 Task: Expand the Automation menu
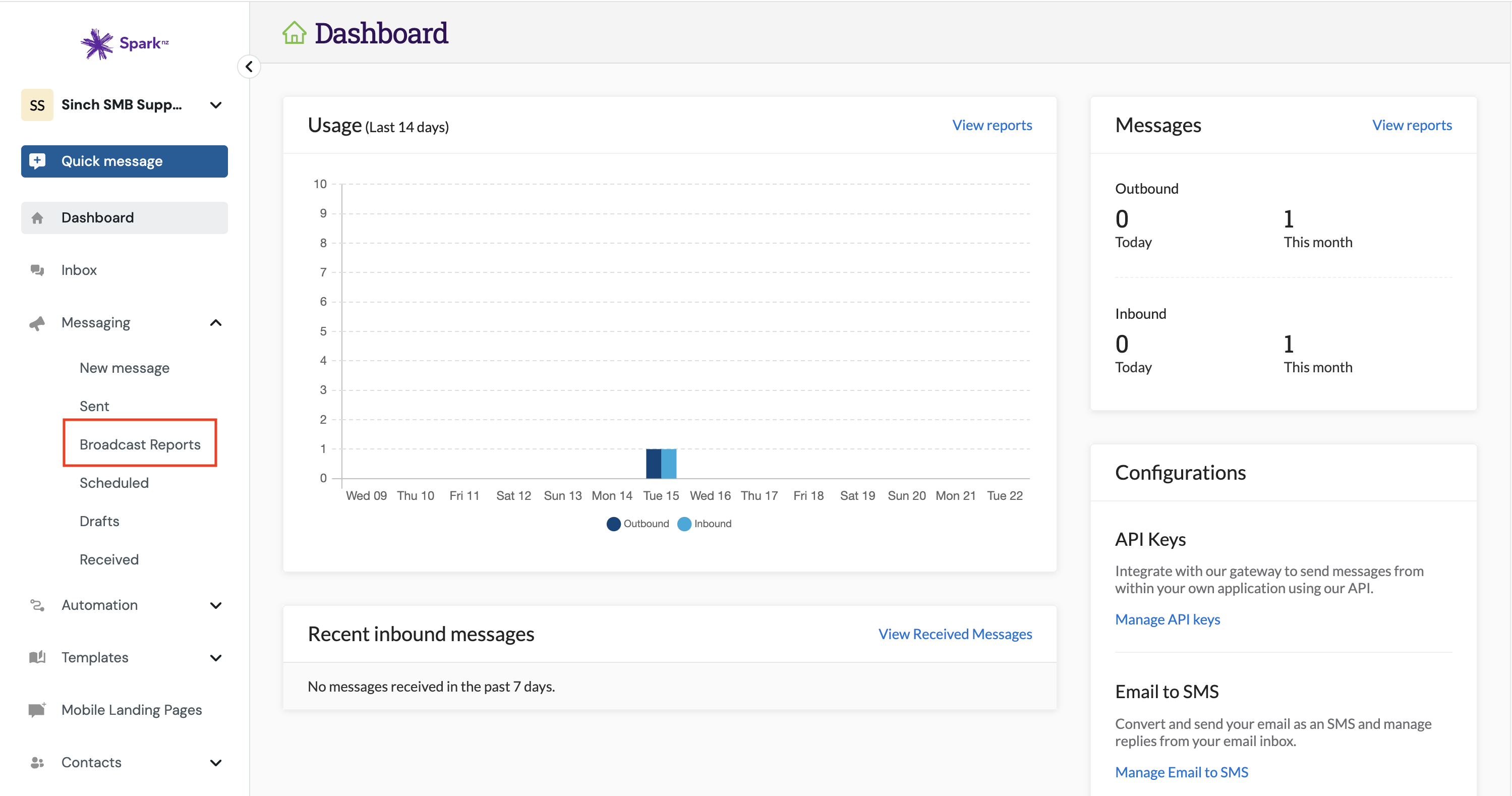[215, 605]
